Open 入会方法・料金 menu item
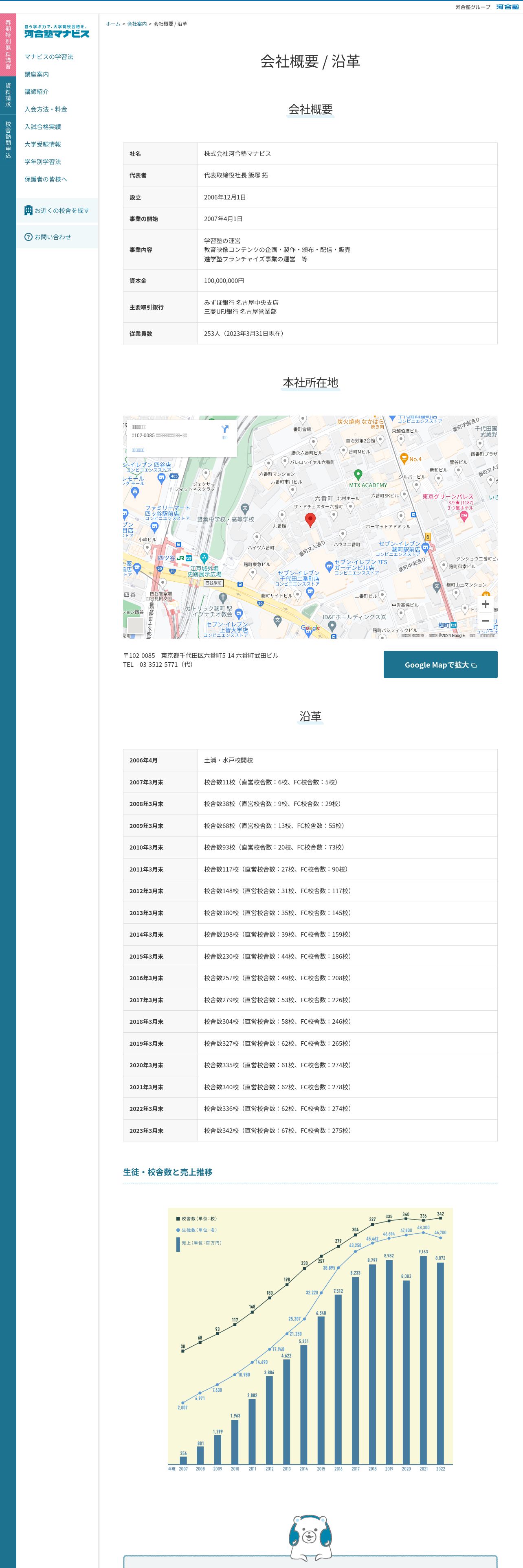 46,109
